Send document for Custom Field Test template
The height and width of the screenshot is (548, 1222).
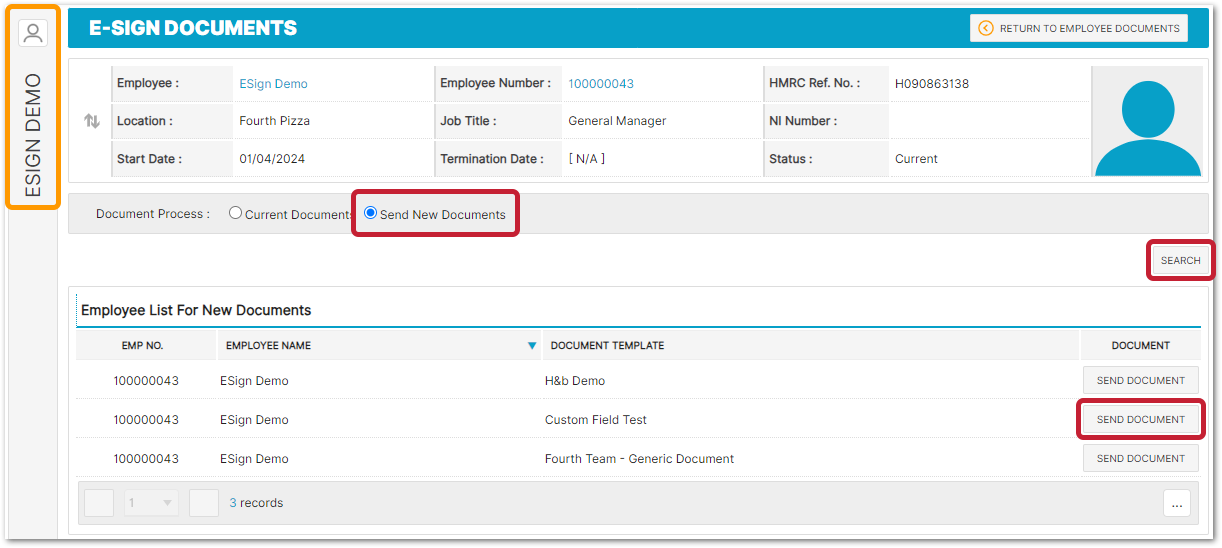coord(1140,420)
